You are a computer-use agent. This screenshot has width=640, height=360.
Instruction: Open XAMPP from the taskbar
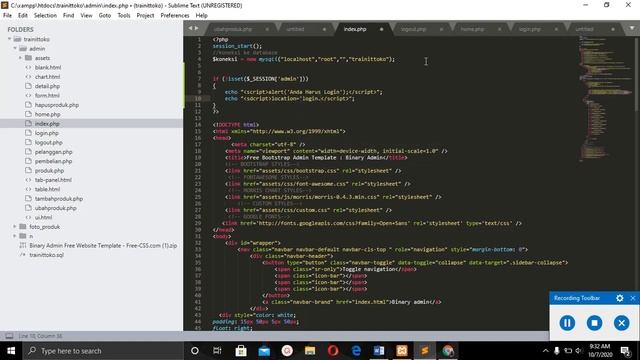tap(402, 351)
